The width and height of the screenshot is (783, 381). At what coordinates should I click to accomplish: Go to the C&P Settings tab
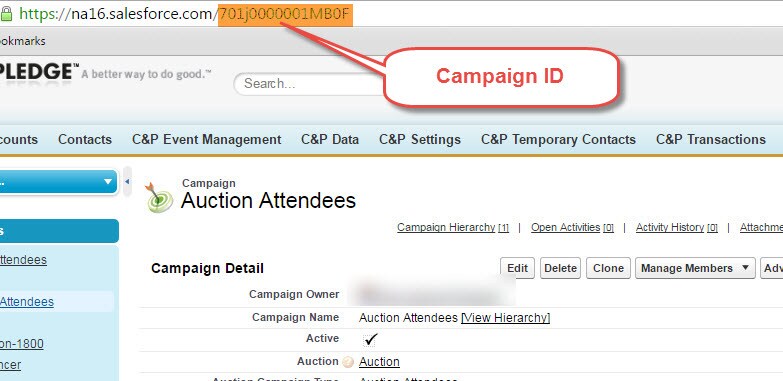tap(420, 139)
